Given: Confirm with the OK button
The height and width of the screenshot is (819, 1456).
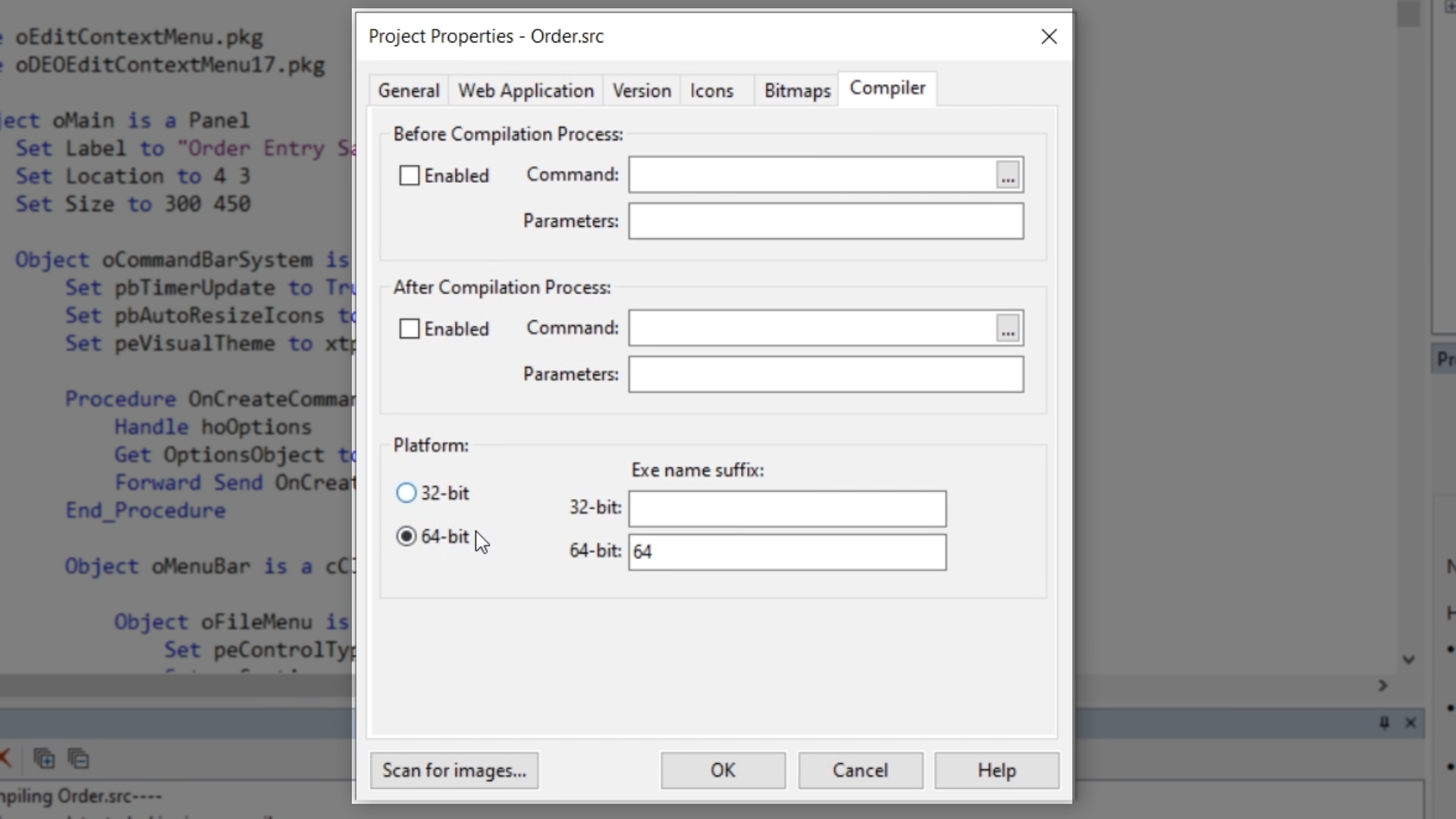Looking at the screenshot, I should click(x=723, y=770).
